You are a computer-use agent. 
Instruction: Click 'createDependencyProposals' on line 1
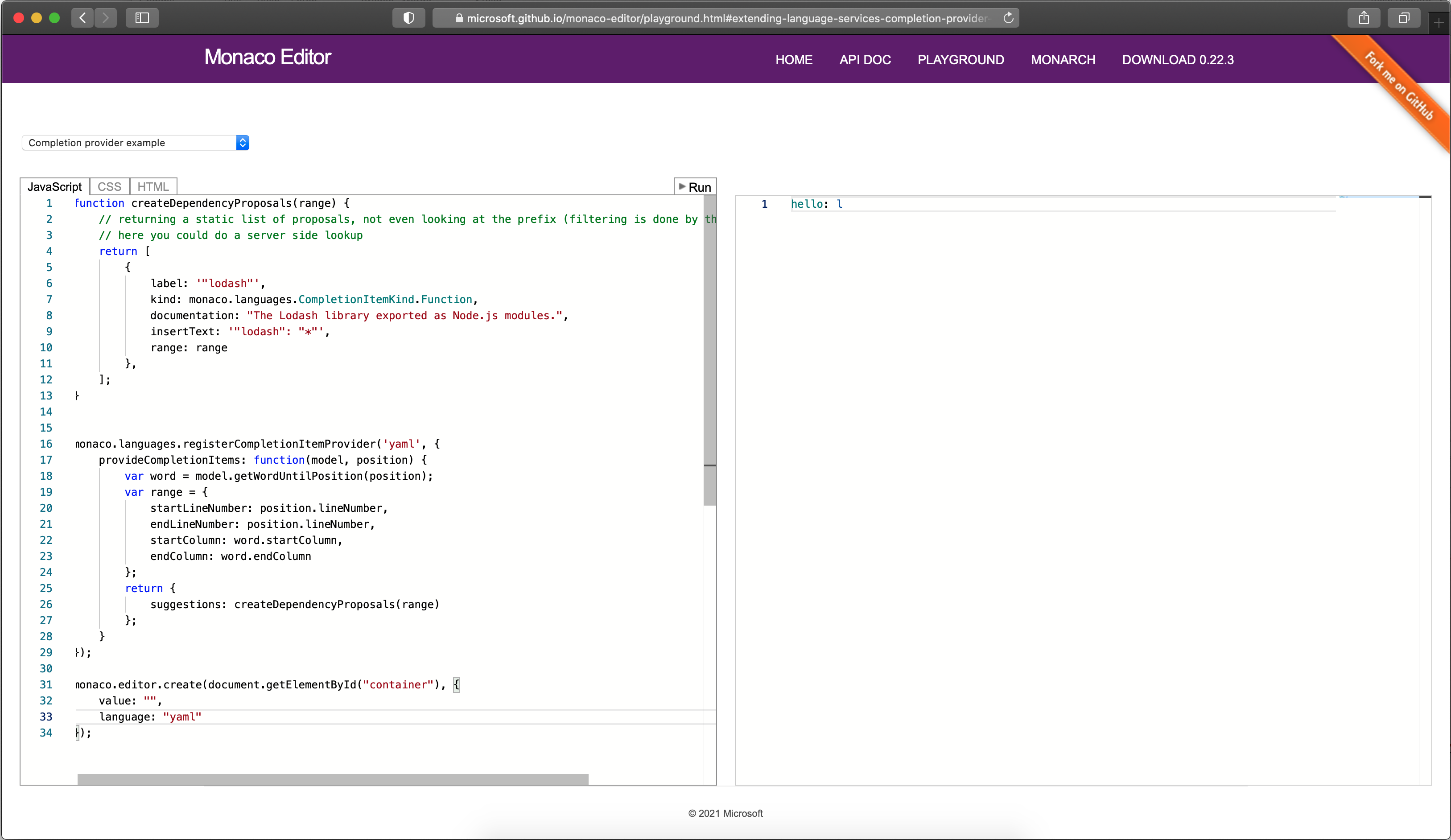[211, 203]
